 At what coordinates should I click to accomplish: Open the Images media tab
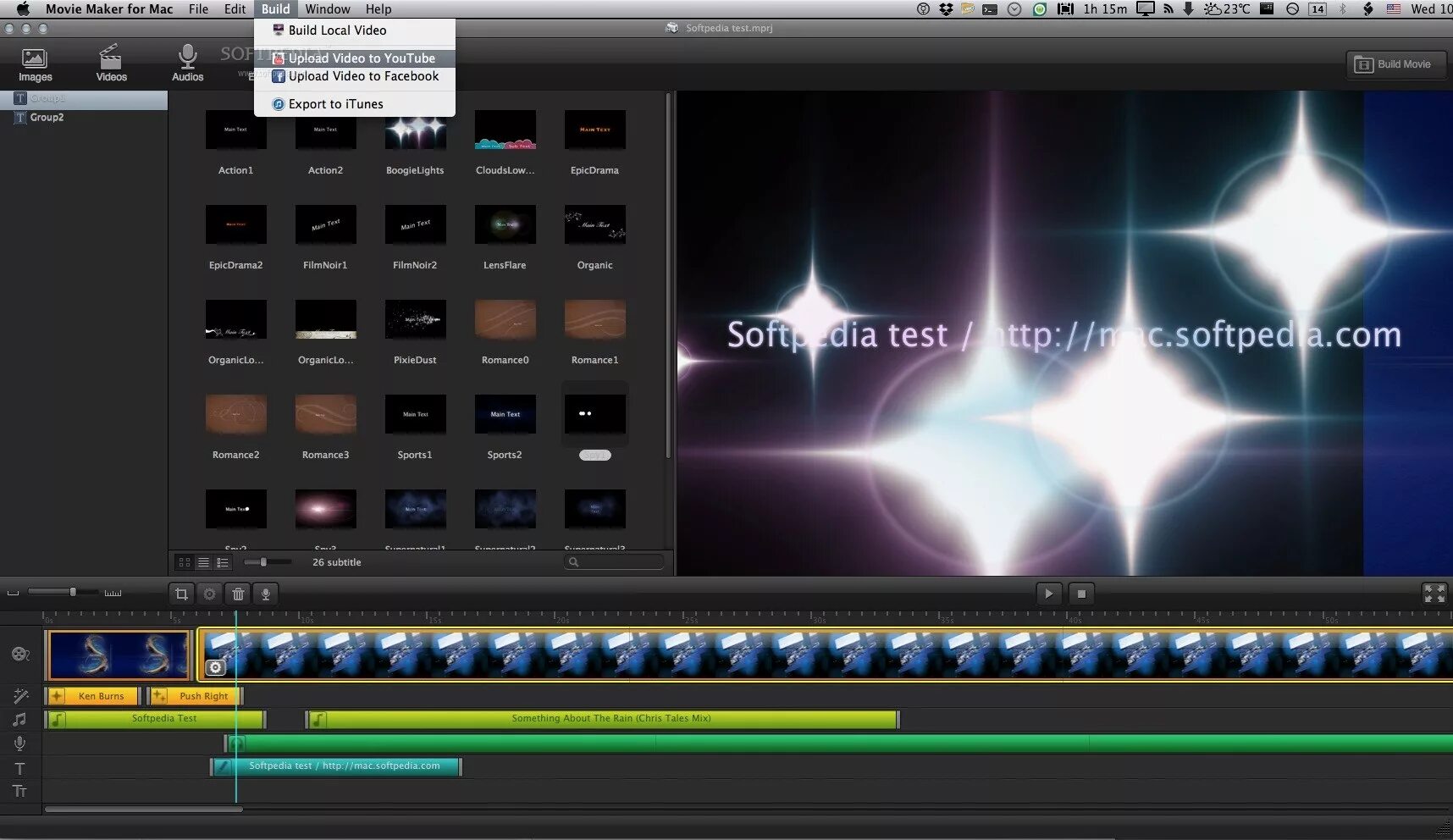coord(35,64)
